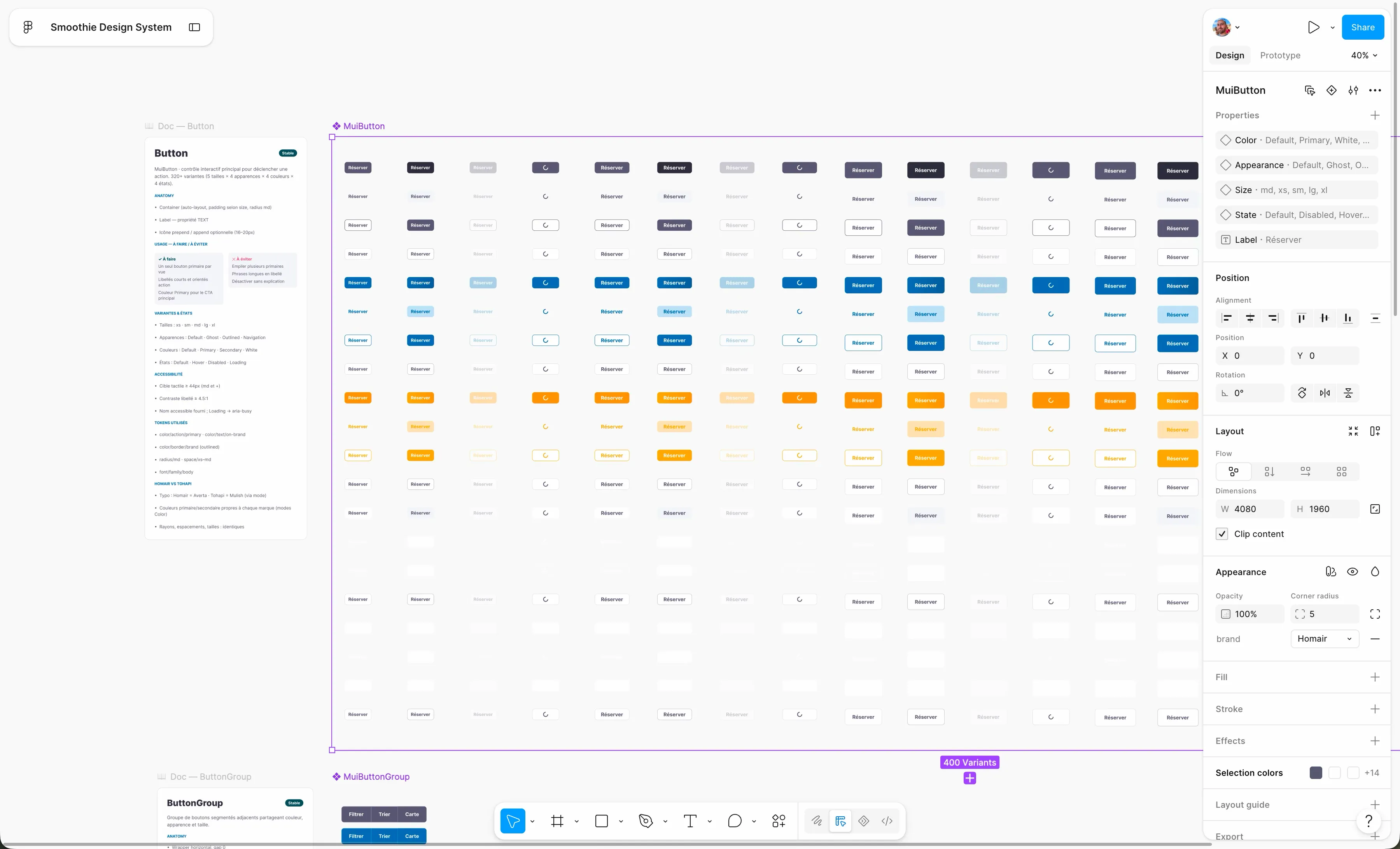Image resolution: width=1400 pixels, height=849 pixels.
Task: Switch to Dev Mode code toggle
Action: pyautogui.click(x=886, y=821)
